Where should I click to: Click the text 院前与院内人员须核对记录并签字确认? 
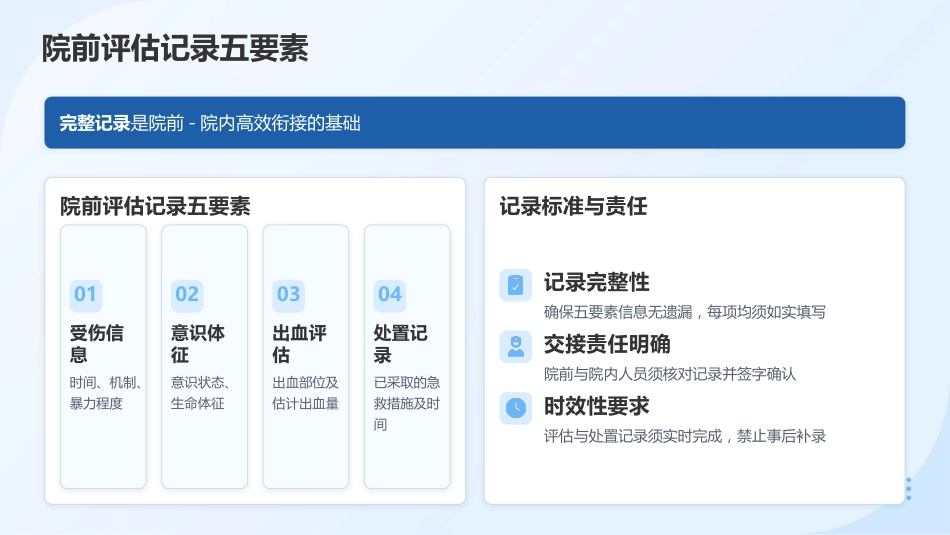click(670, 374)
